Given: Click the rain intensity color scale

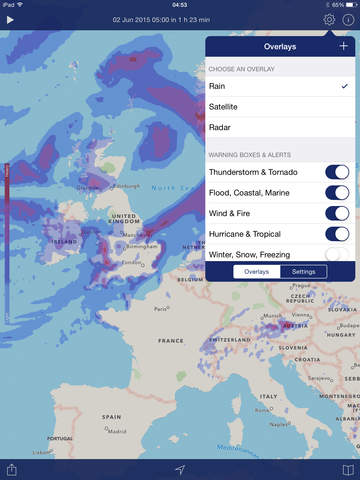Looking at the screenshot, I should [7, 243].
